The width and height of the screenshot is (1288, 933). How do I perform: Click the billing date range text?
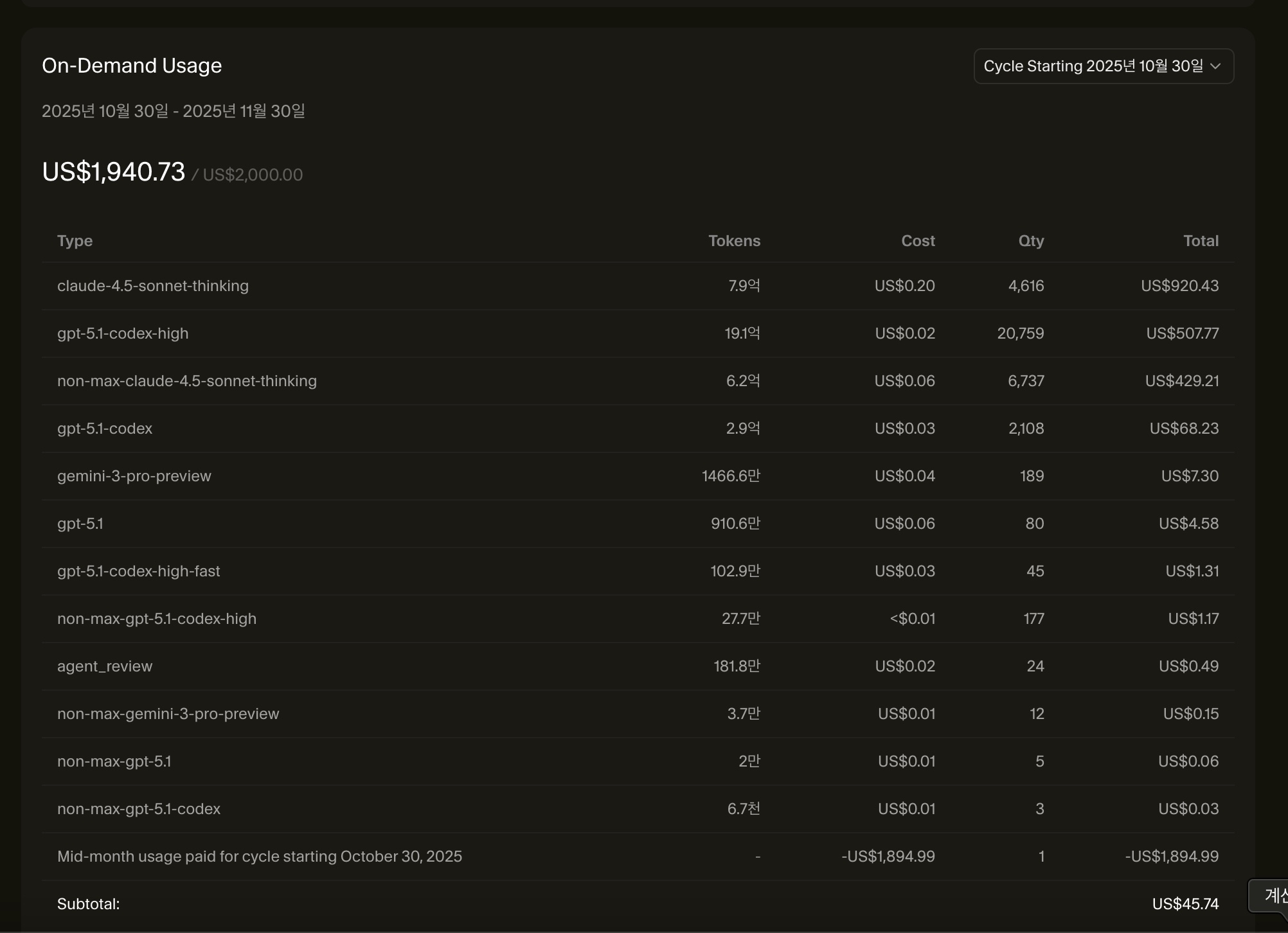point(174,111)
